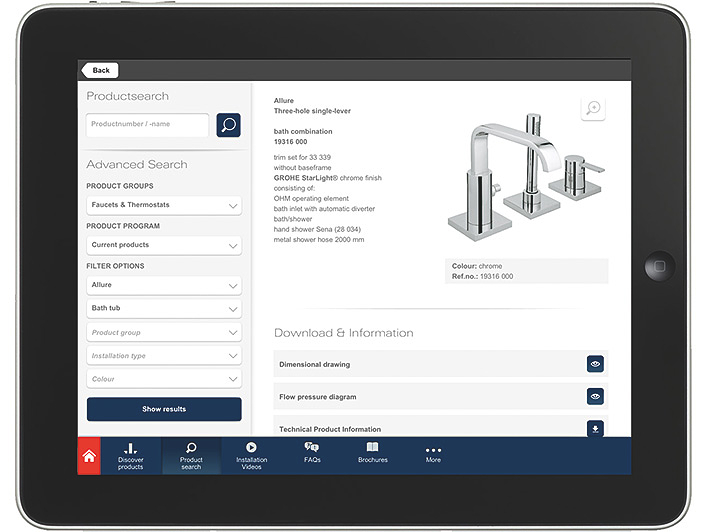The height and width of the screenshot is (532, 710).
Task: Click the iPad hardware home button
Action: [x=660, y=266]
